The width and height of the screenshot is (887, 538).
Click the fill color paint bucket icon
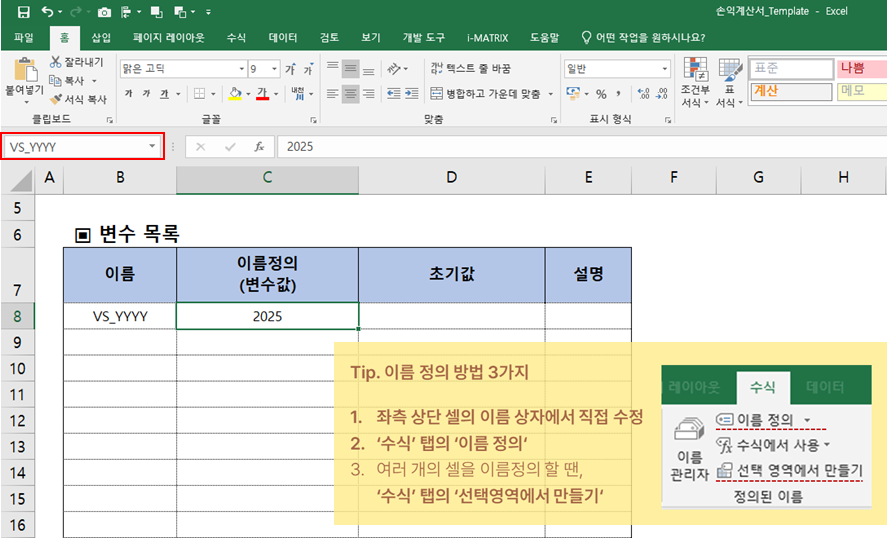(234, 94)
